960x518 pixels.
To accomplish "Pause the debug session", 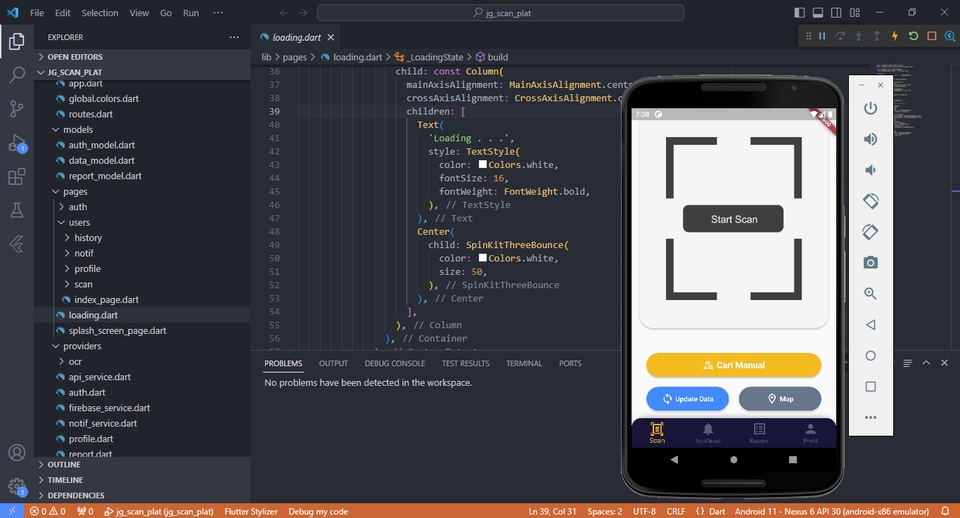I will (822, 36).
